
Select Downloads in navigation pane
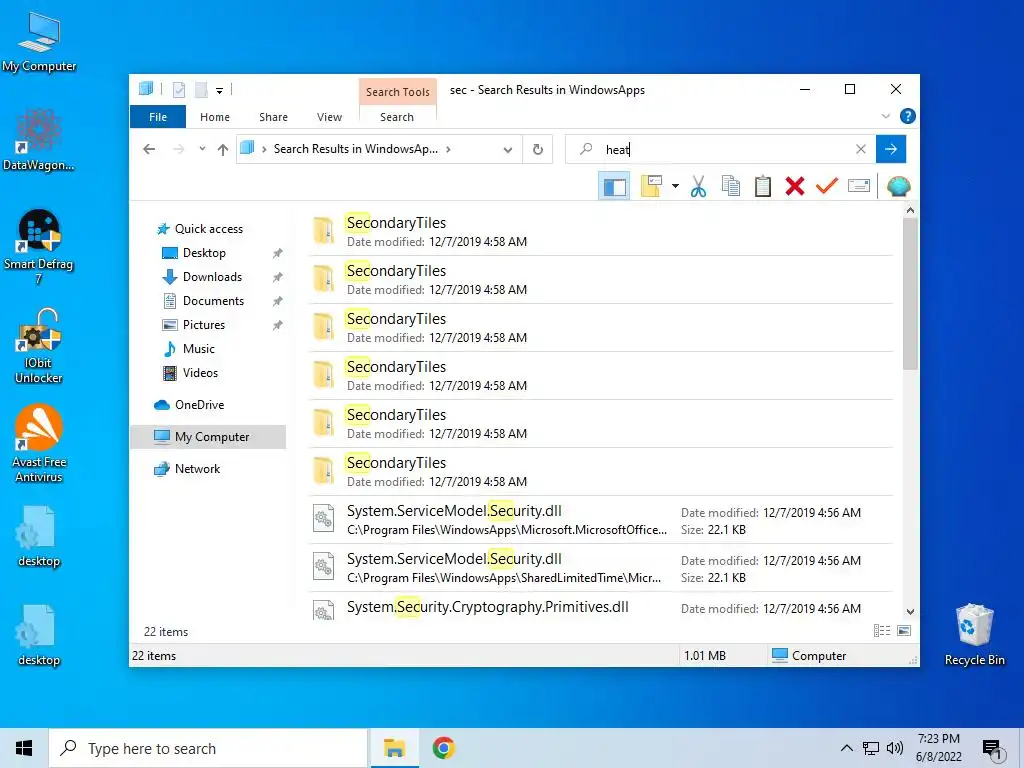click(x=212, y=277)
